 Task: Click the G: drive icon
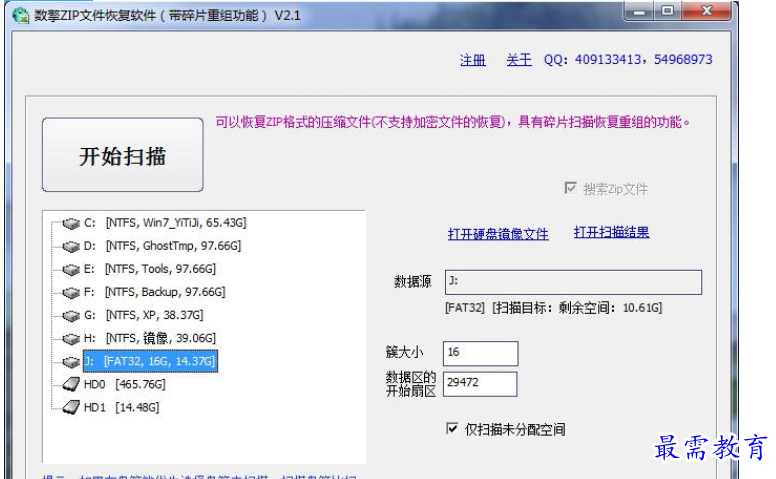pyautogui.click(x=71, y=316)
